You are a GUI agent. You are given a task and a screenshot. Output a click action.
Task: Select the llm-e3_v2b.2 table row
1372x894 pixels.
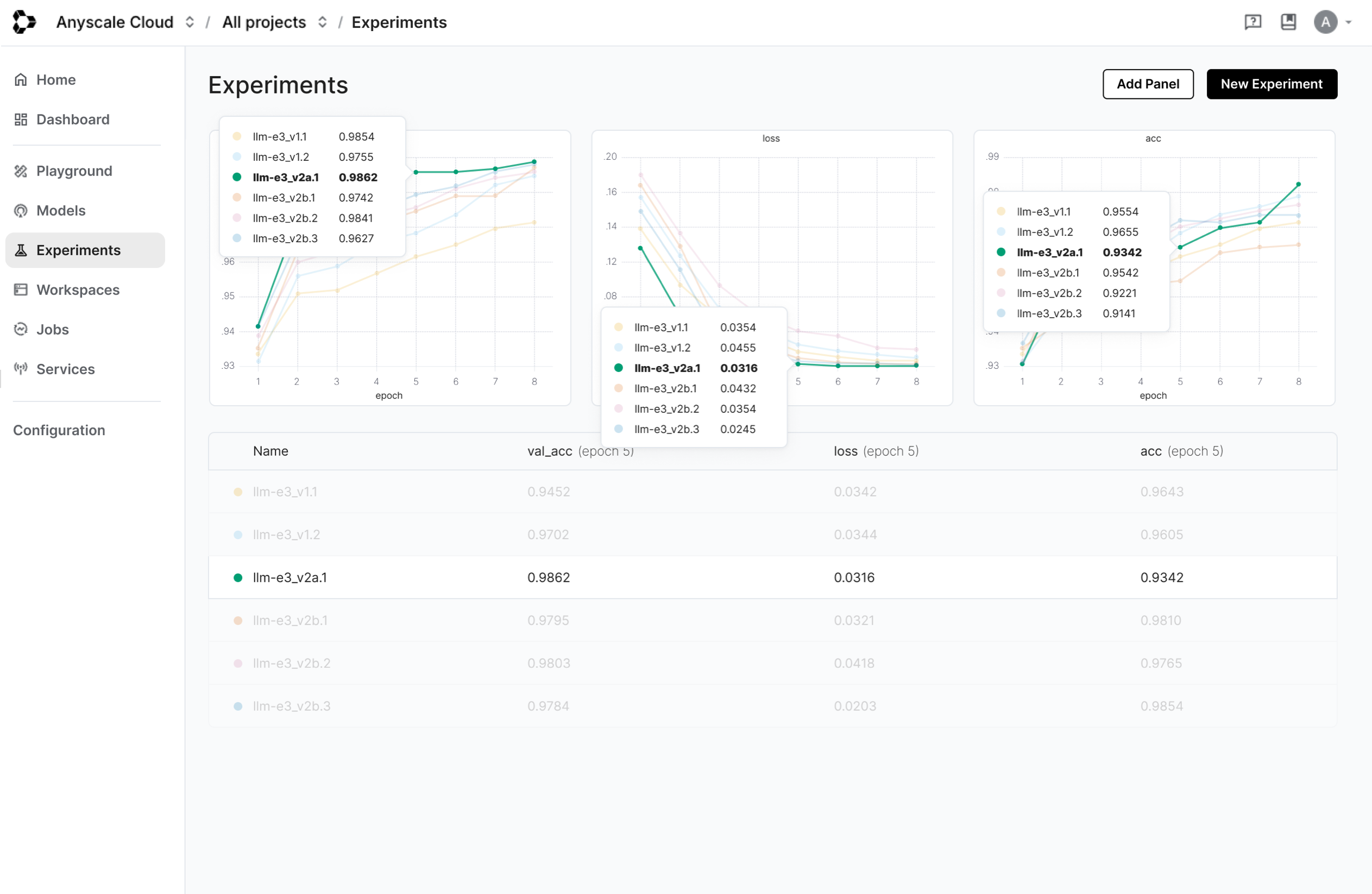click(x=772, y=663)
